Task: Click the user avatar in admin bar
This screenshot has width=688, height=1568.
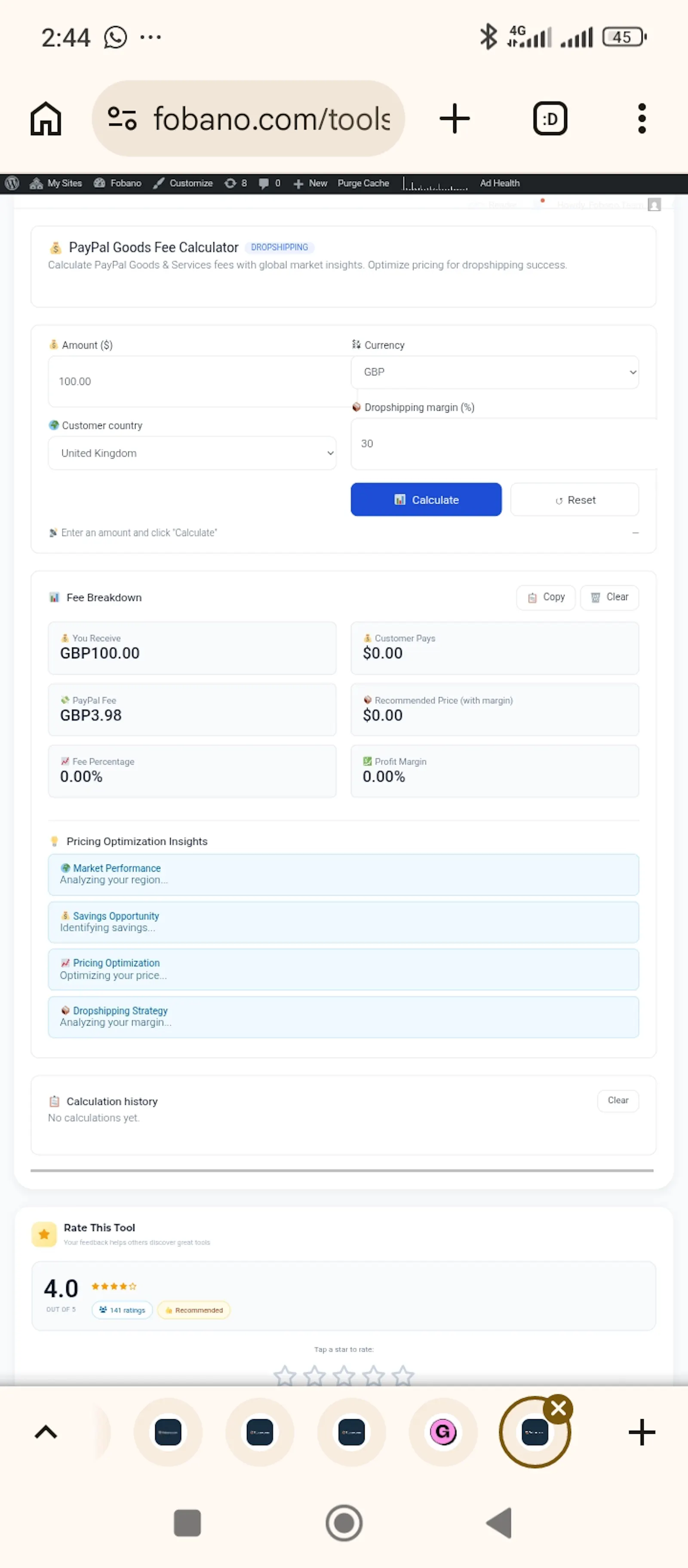Action: (654, 204)
